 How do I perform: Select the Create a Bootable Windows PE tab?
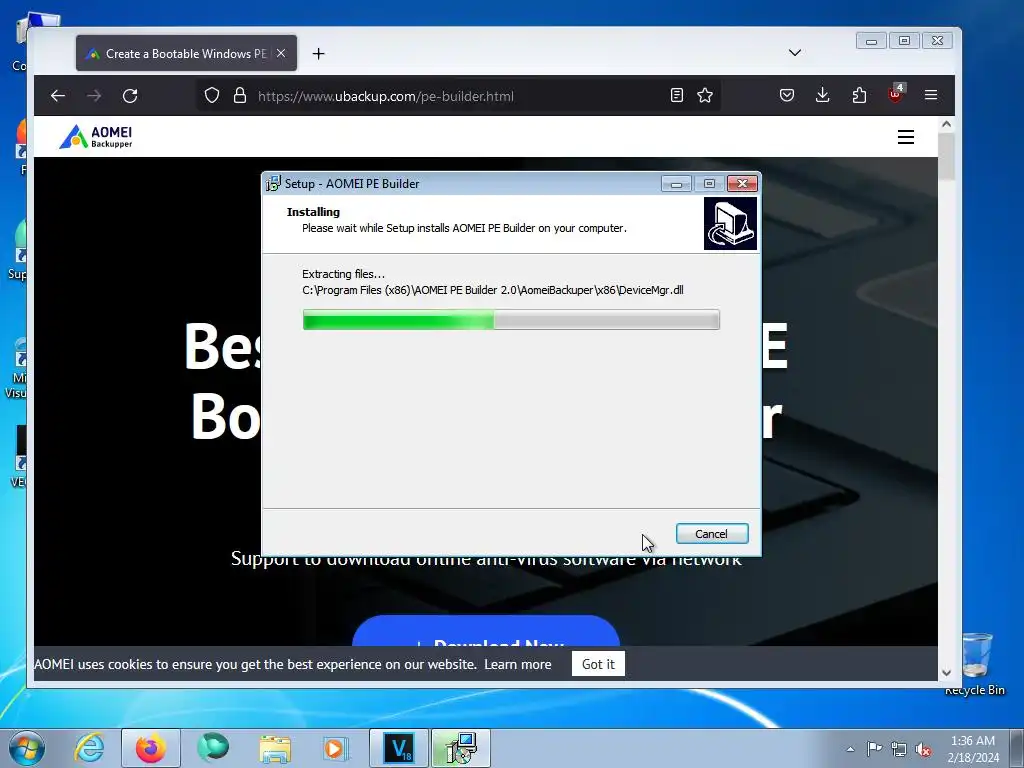186,54
